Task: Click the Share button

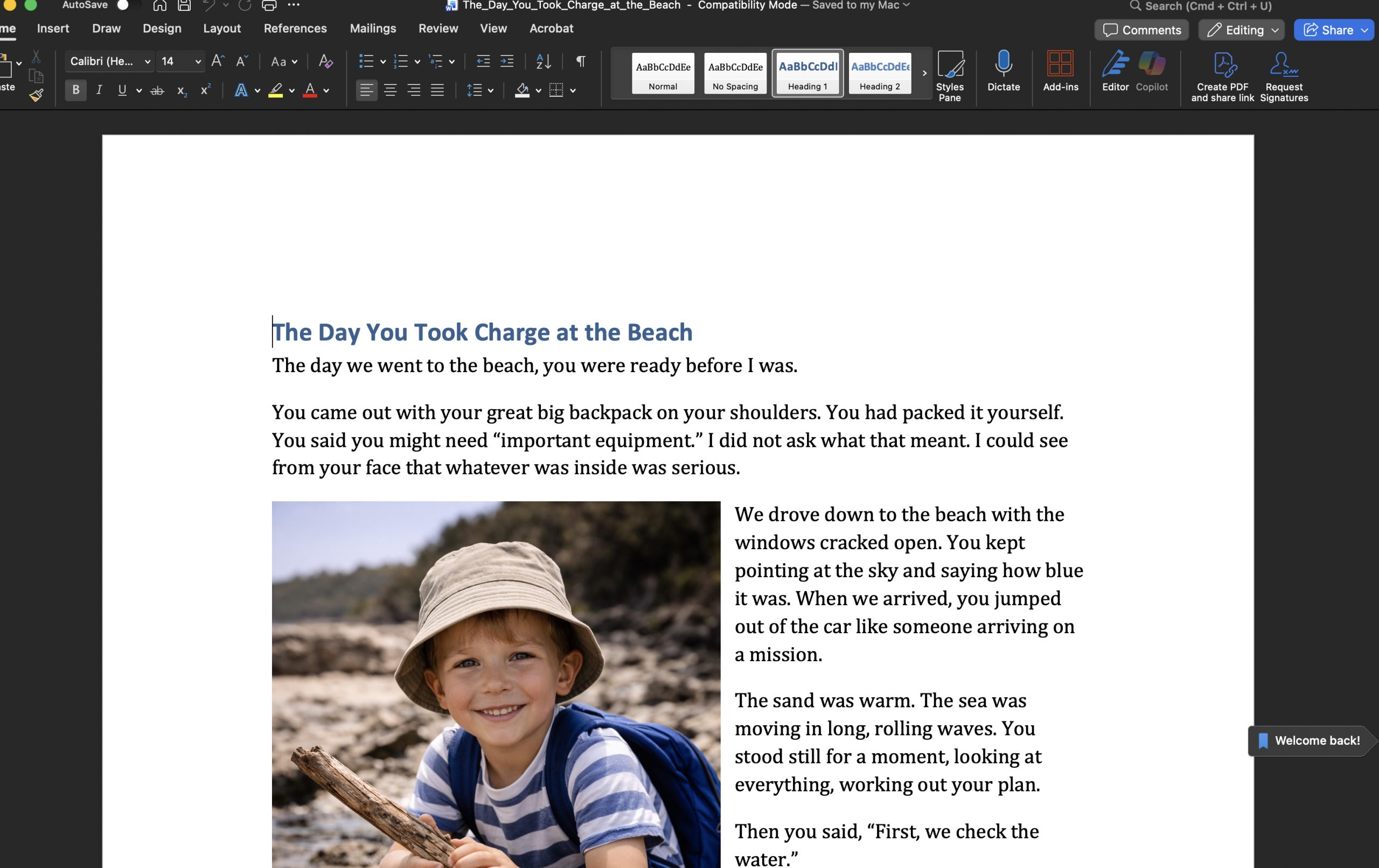Action: click(x=1328, y=30)
